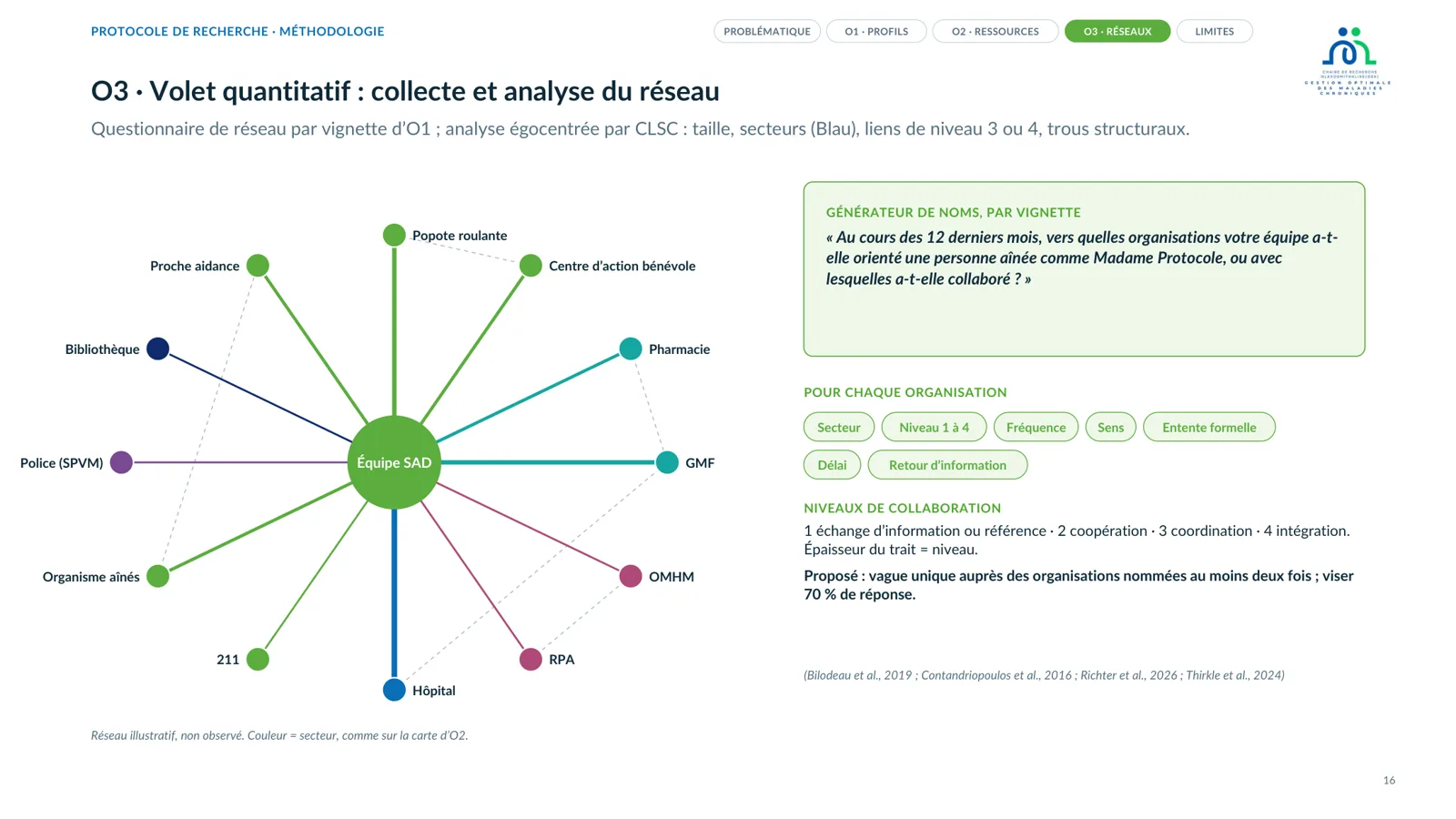Click the POUR CHAQUE ORGANISATION heading
The image size is (1456, 819).
905,392
